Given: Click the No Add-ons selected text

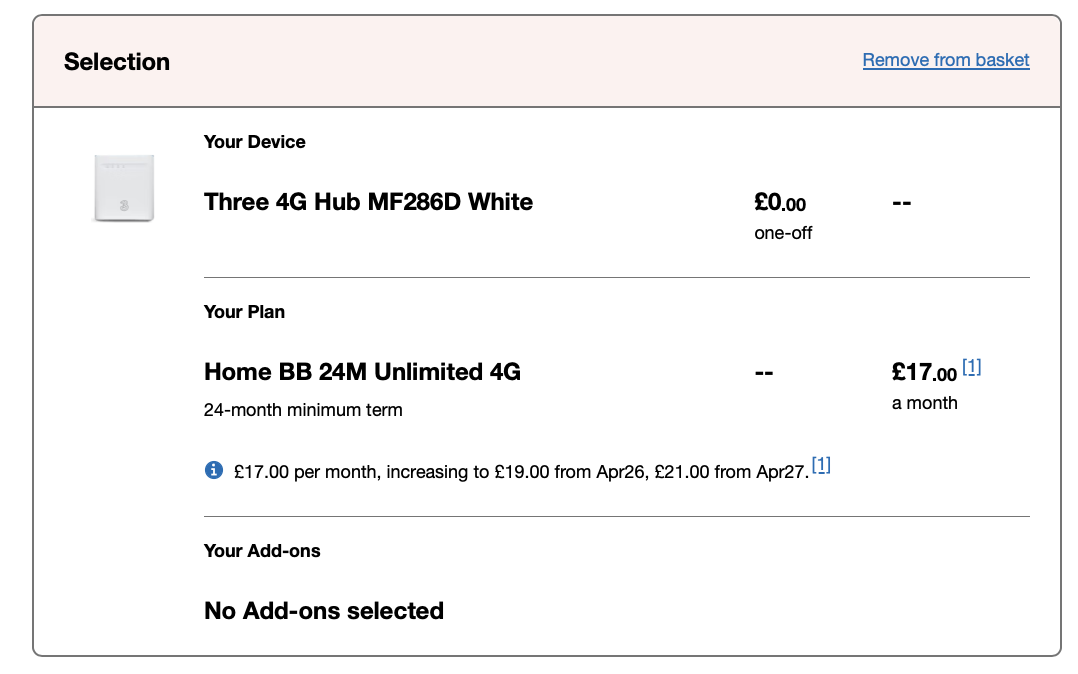Looking at the screenshot, I should (x=323, y=610).
